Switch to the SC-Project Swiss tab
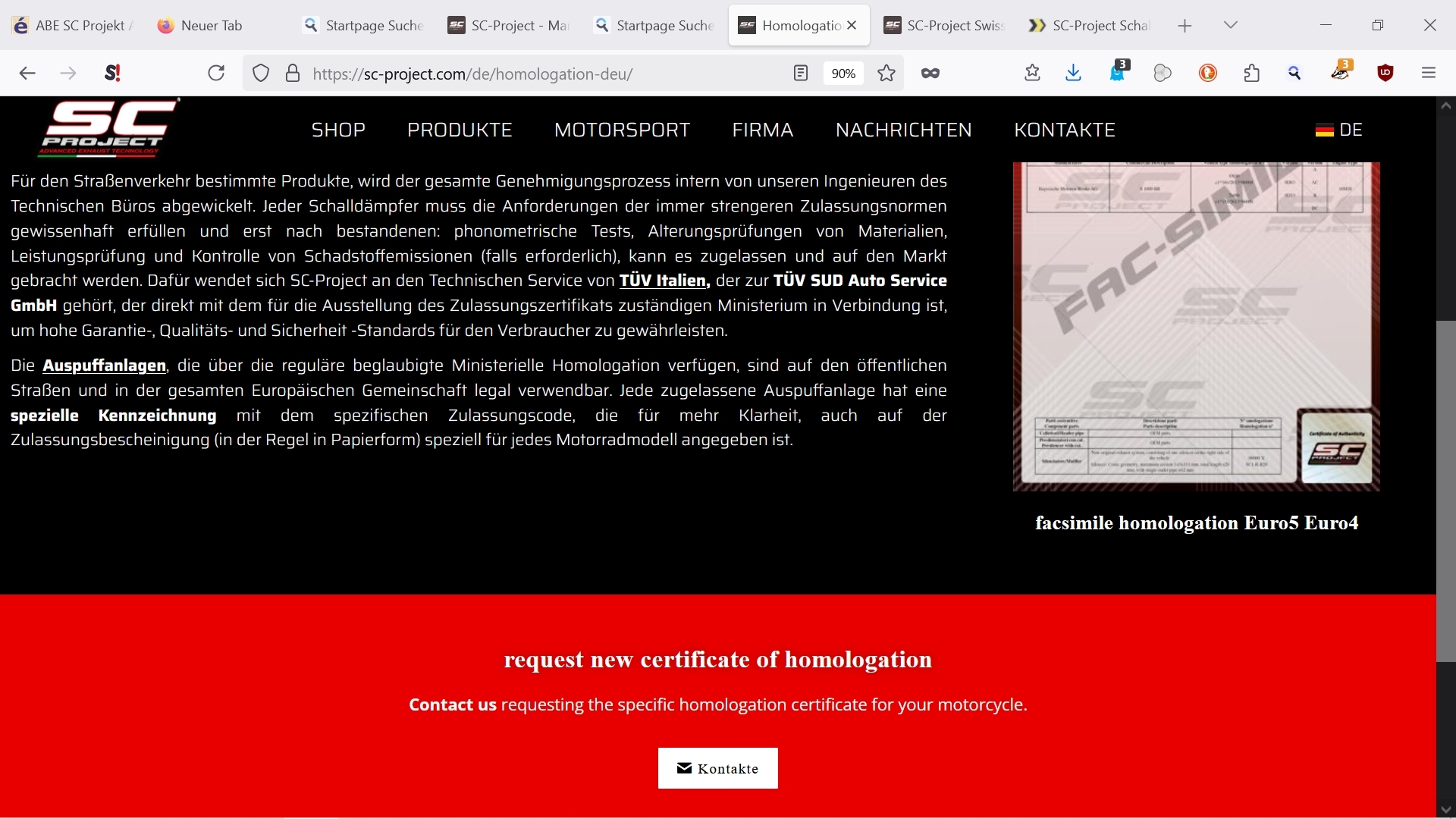The image size is (1456, 819). [x=945, y=26]
